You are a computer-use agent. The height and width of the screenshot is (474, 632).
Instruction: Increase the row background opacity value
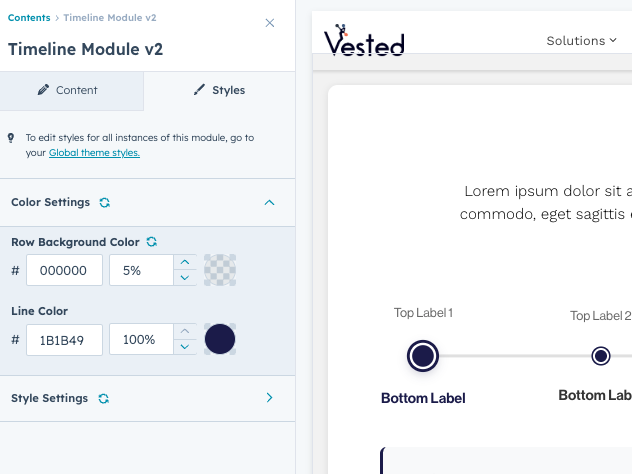pos(185,263)
